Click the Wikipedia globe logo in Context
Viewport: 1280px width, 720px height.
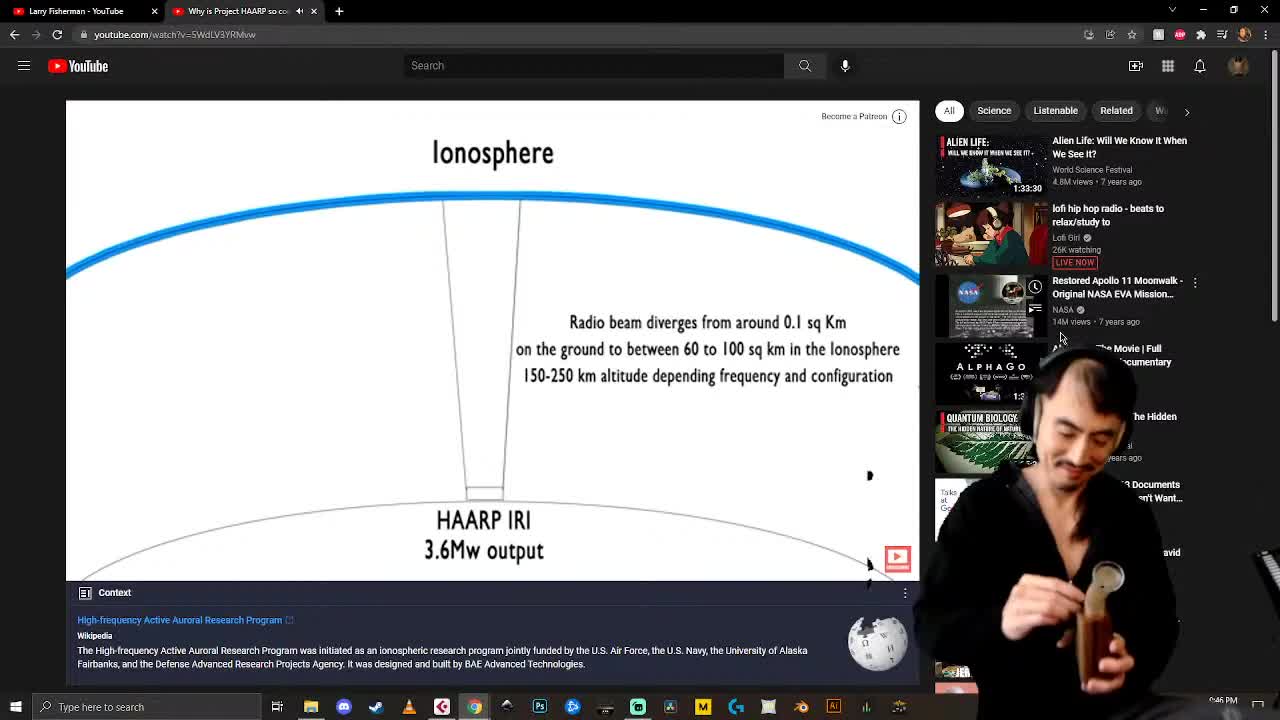[878, 642]
